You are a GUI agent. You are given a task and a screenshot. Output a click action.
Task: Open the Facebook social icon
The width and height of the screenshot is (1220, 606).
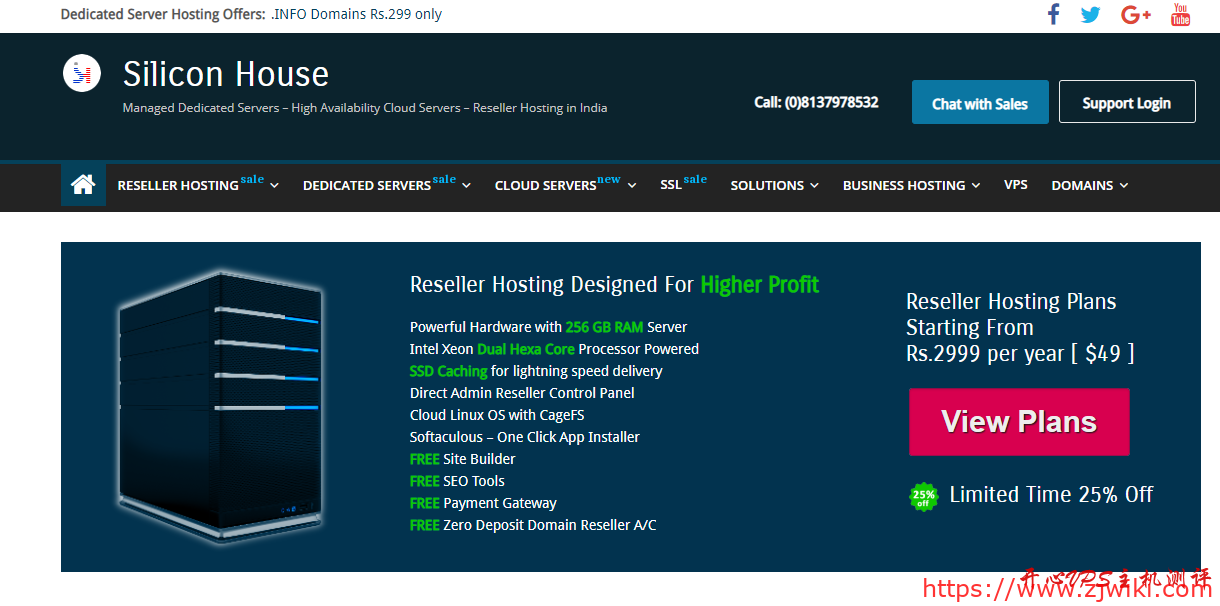click(x=1053, y=14)
